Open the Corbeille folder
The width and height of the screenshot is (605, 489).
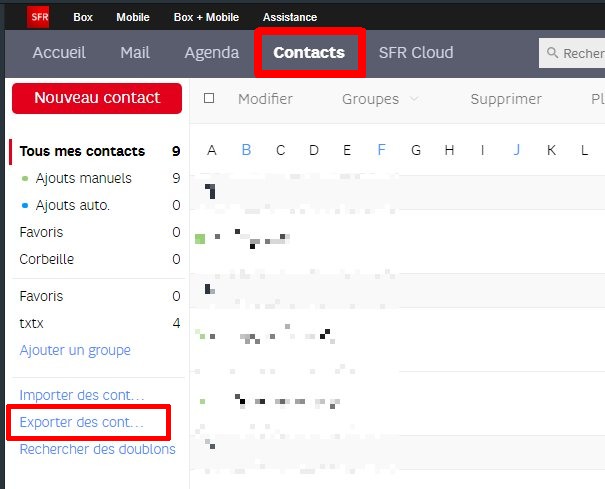46,259
